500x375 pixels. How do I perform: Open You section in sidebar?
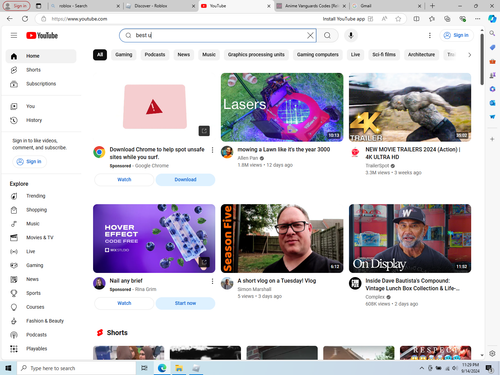pos(41,106)
